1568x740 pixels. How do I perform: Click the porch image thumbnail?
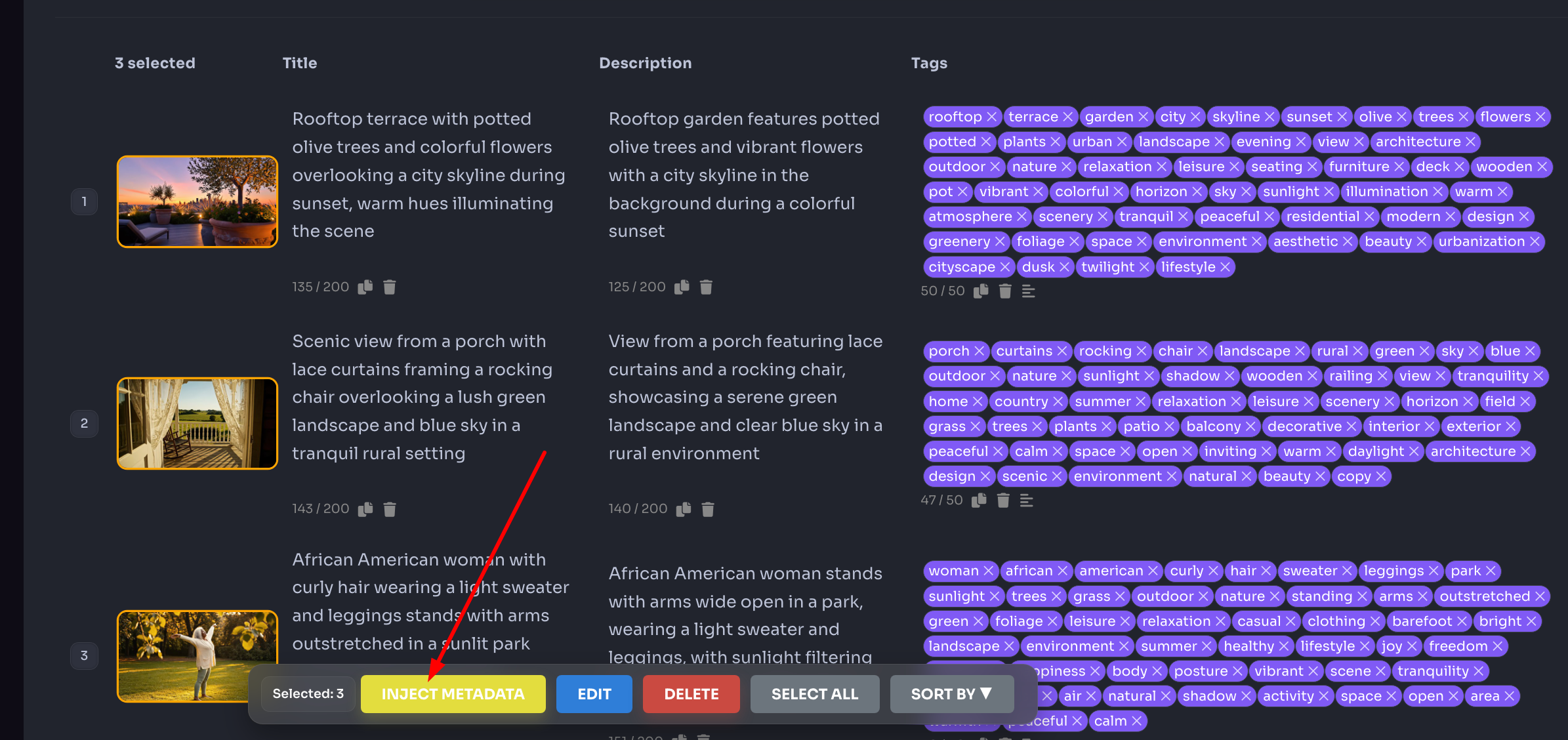[197, 423]
